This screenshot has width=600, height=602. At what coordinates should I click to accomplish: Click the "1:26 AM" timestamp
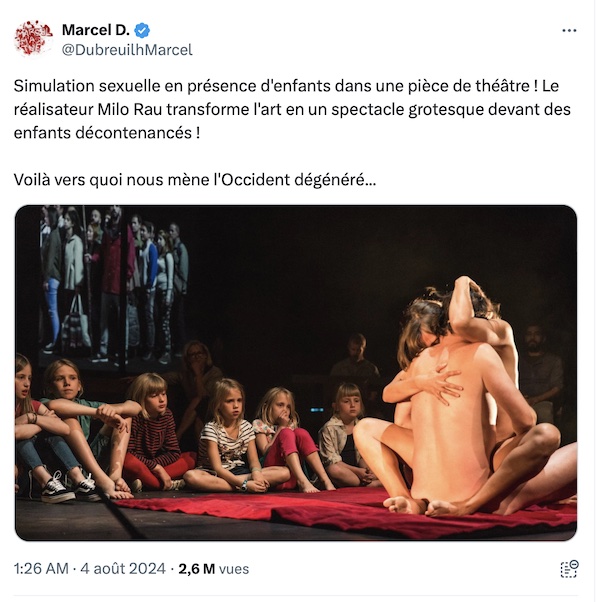point(41,569)
